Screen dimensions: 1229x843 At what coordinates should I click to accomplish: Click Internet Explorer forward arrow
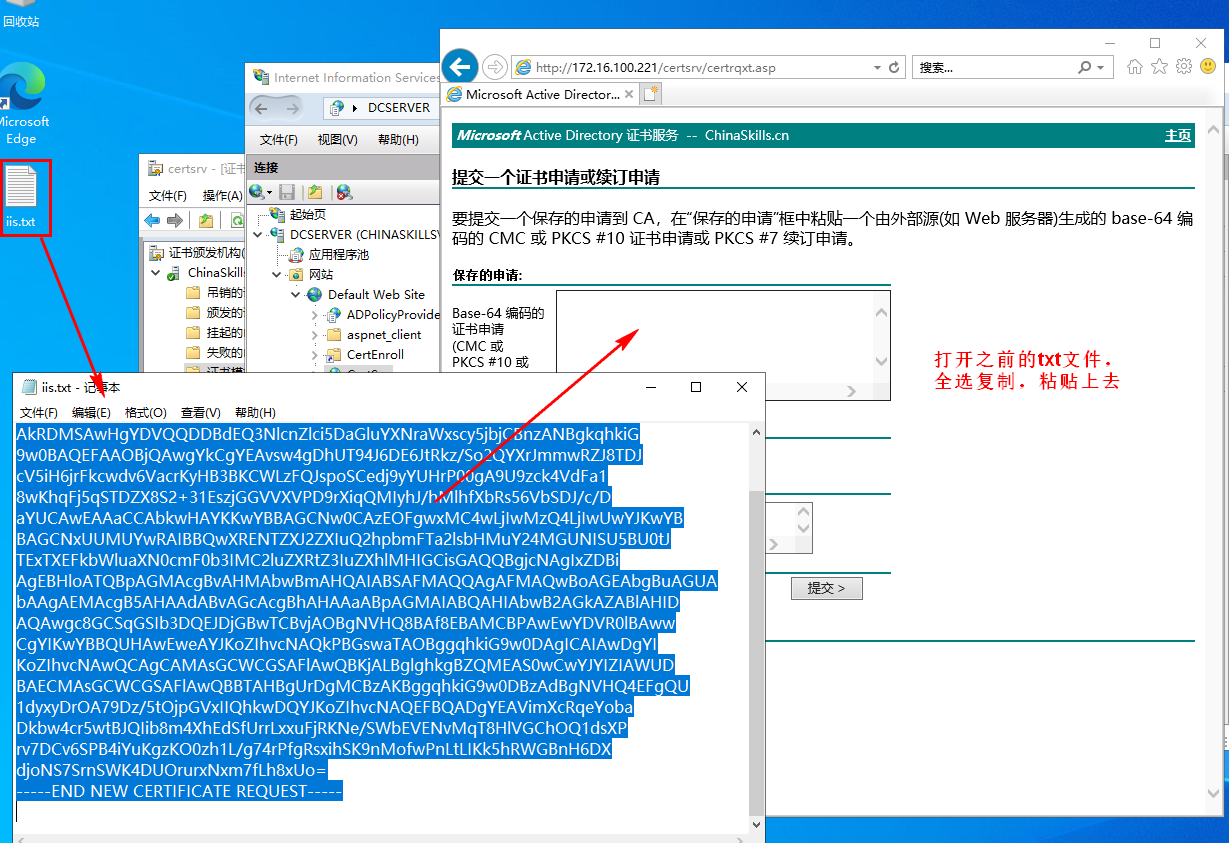(494, 67)
